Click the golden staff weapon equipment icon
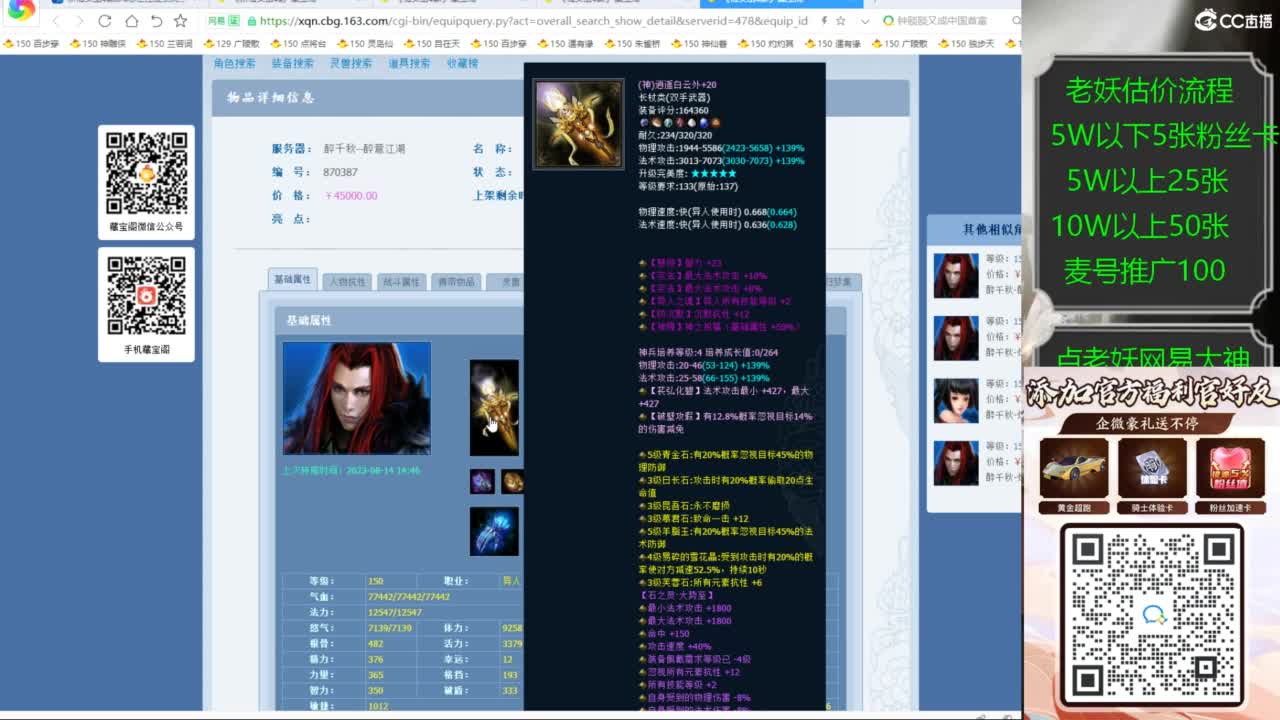 pyautogui.click(x=494, y=407)
